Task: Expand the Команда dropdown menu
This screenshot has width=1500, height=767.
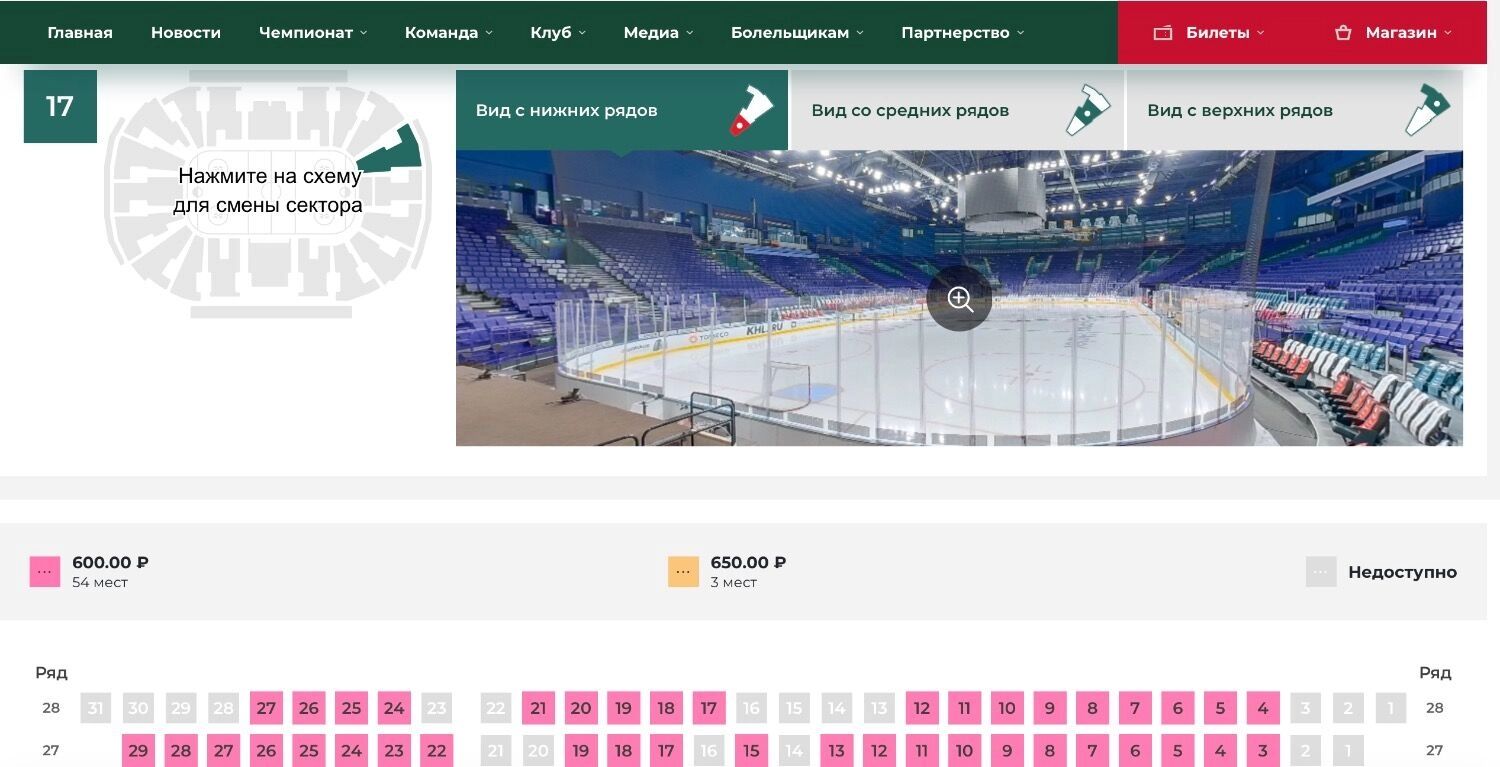Action: pos(448,33)
